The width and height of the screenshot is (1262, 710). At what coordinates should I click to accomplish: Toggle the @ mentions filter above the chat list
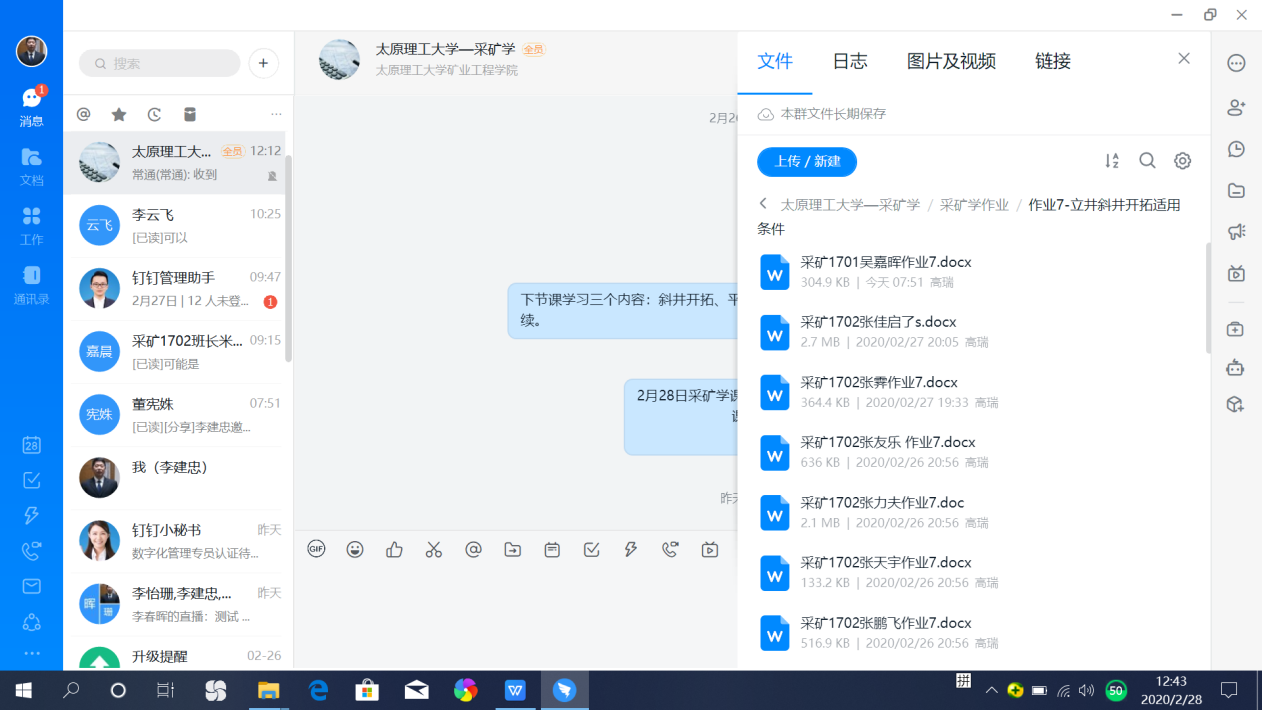[84, 114]
